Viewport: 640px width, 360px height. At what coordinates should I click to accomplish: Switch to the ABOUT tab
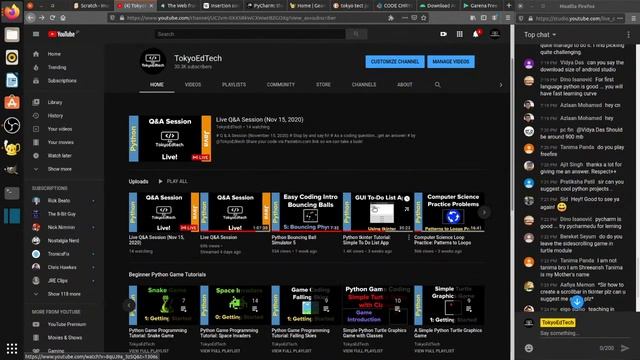coord(404,84)
